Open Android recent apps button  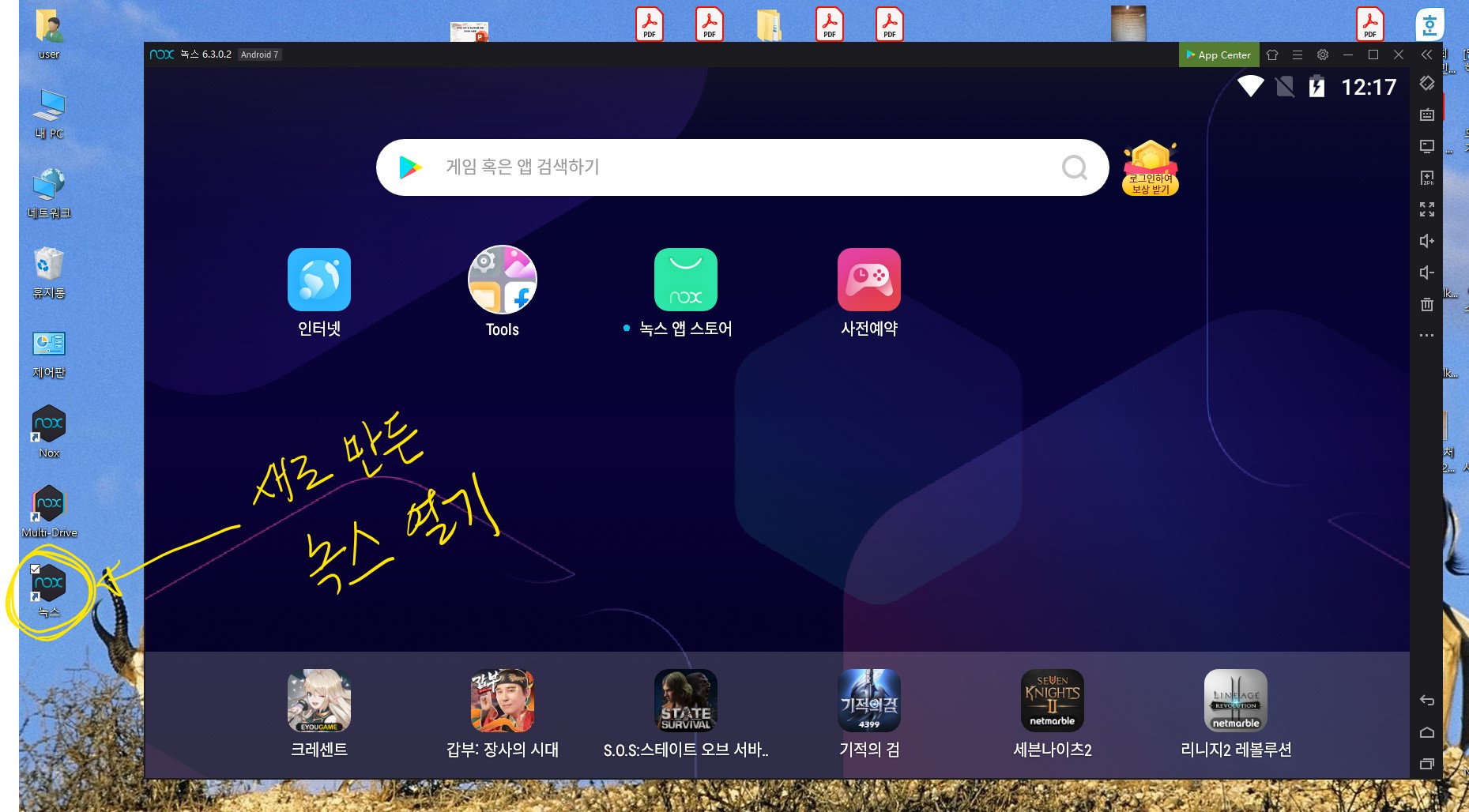pos(1427,764)
